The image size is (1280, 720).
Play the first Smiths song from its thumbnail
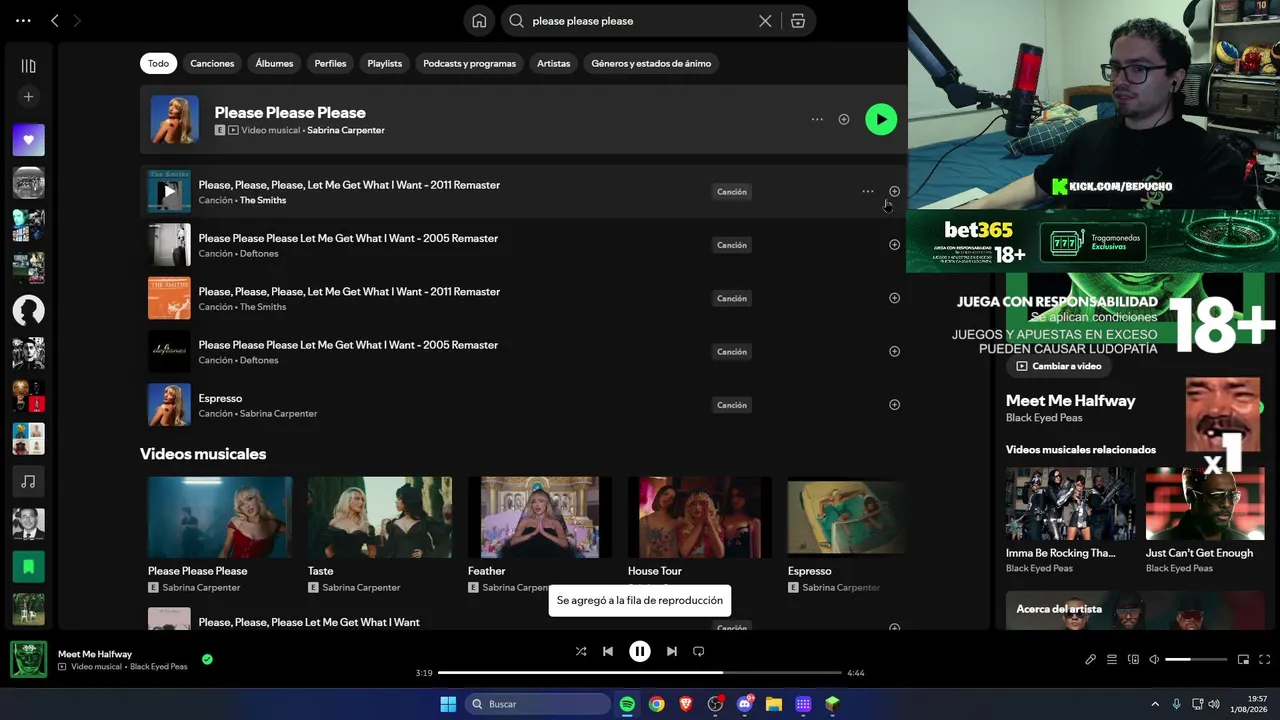click(x=169, y=191)
